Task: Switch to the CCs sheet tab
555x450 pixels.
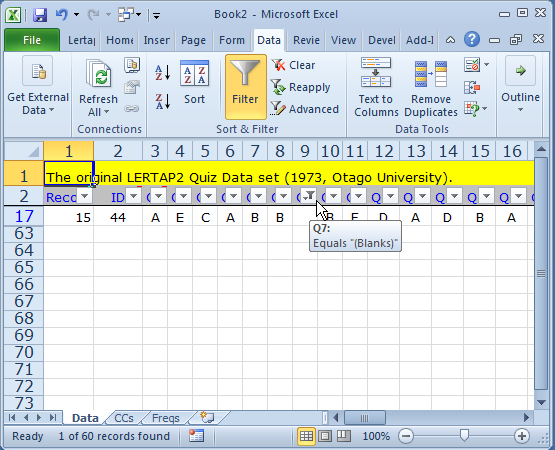Action: click(x=124, y=418)
